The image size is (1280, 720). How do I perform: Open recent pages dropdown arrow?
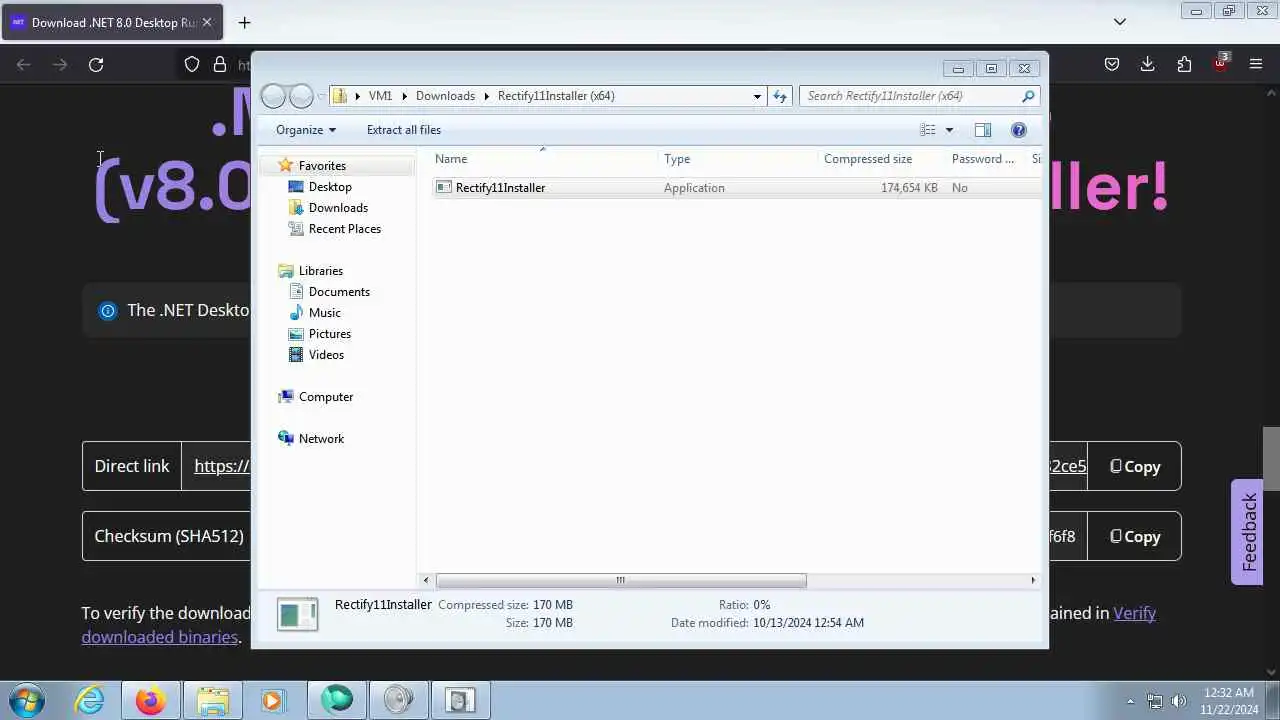click(x=322, y=96)
